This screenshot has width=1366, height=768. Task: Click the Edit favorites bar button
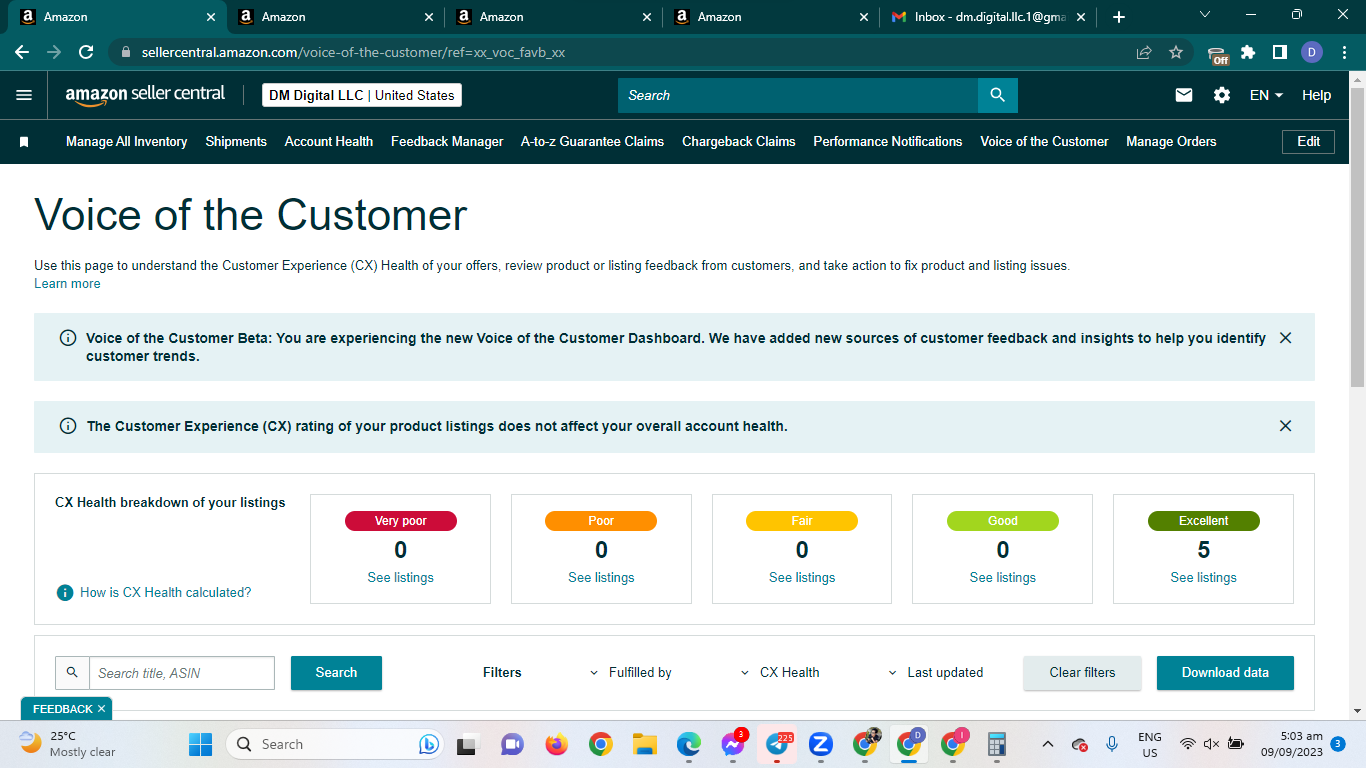point(1308,142)
